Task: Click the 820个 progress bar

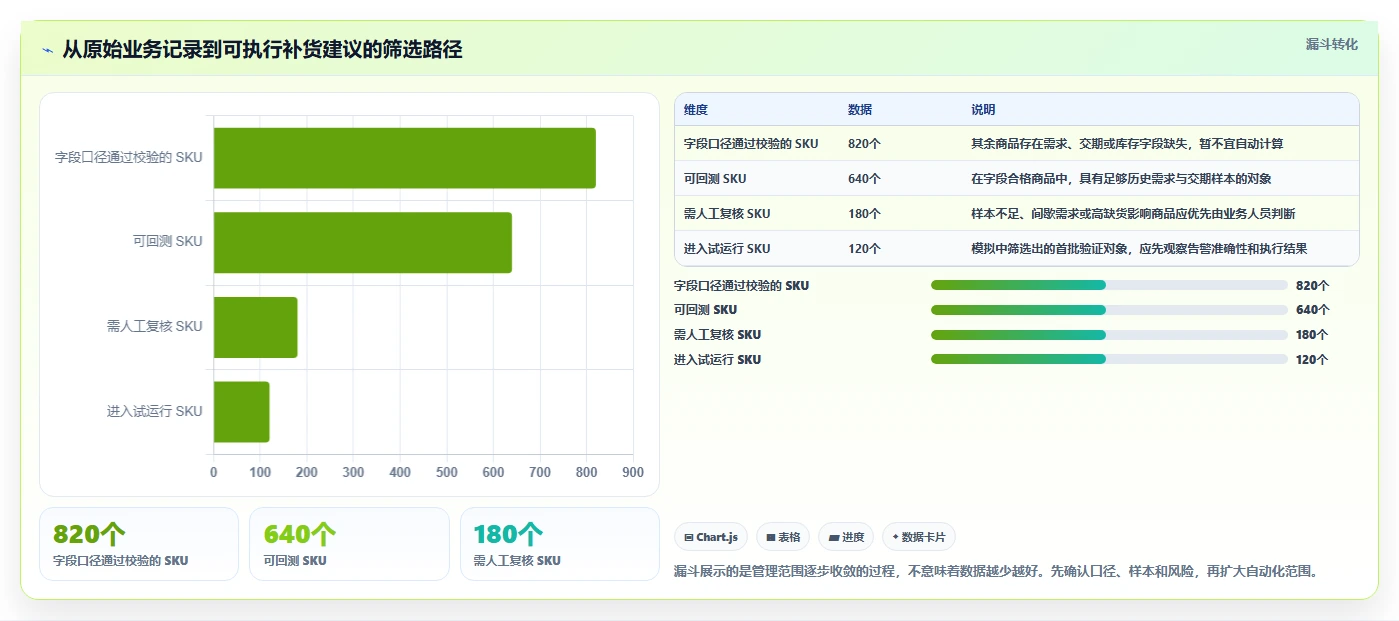Action: pyautogui.click(x=1109, y=285)
